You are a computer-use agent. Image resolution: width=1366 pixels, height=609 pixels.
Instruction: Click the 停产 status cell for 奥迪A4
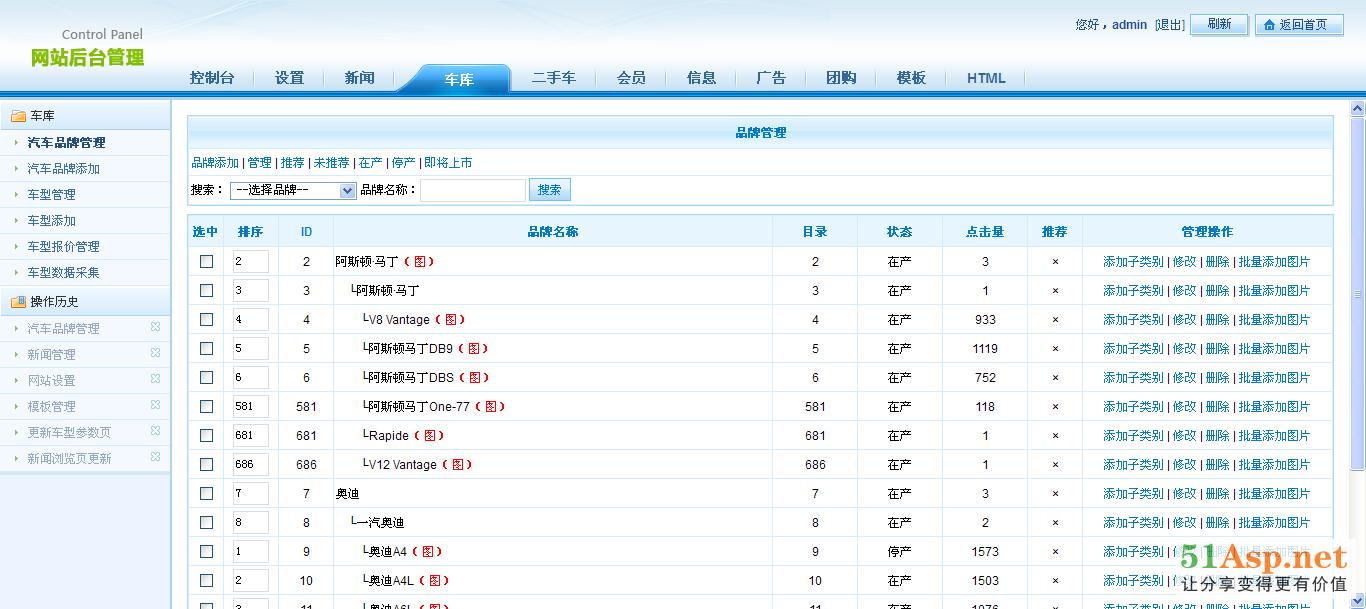click(x=899, y=552)
